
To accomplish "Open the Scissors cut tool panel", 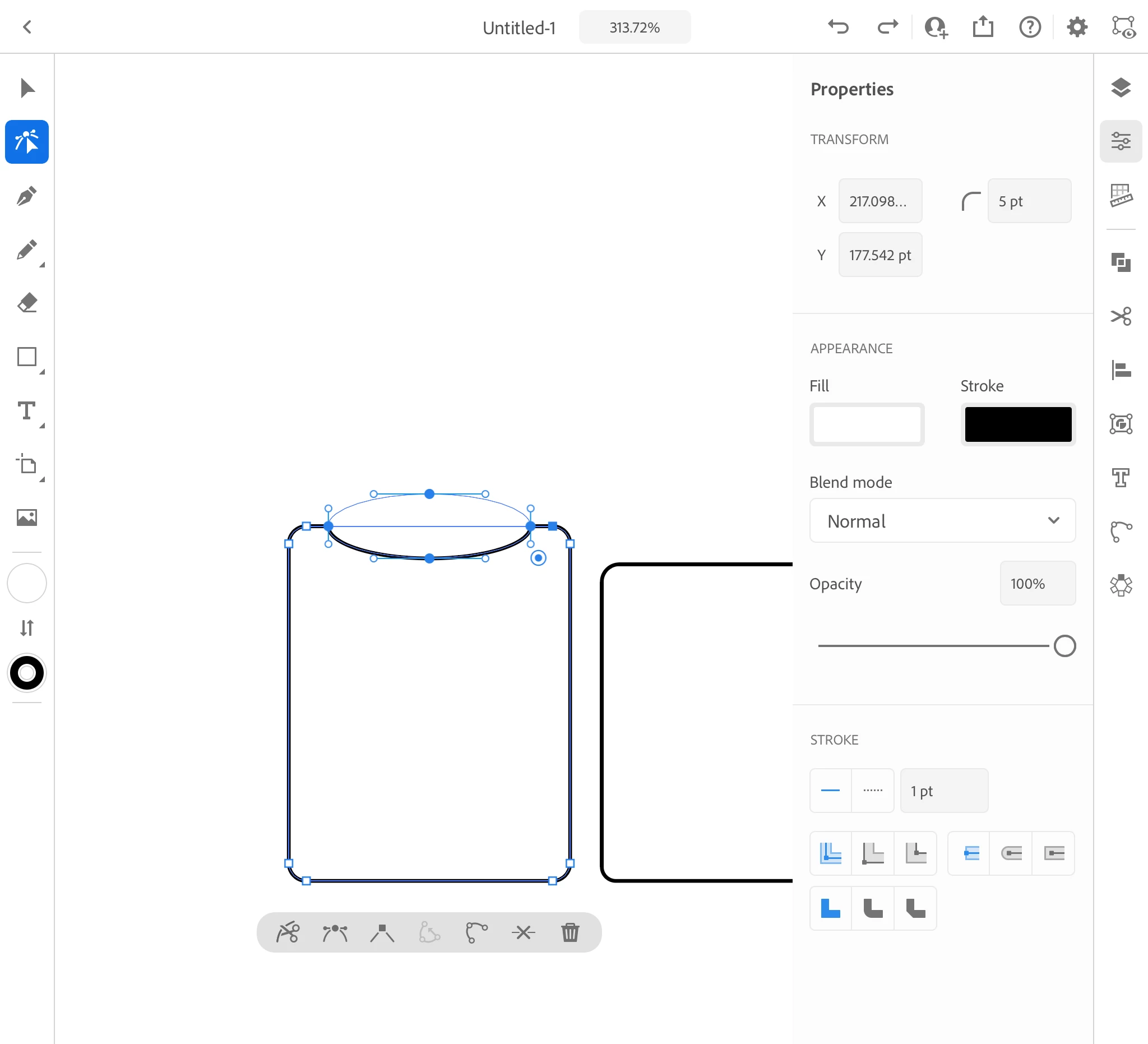I will (1120, 317).
